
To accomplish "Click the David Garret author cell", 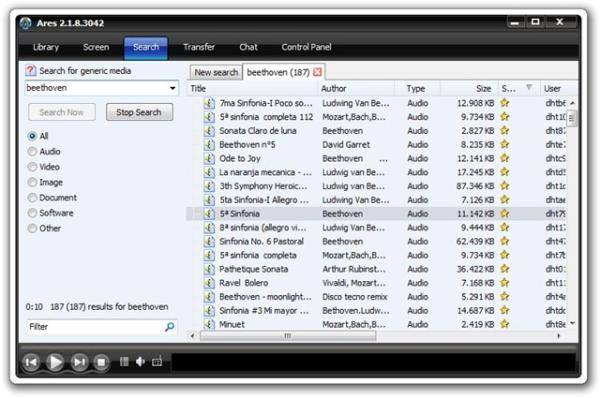I will [346, 145].
